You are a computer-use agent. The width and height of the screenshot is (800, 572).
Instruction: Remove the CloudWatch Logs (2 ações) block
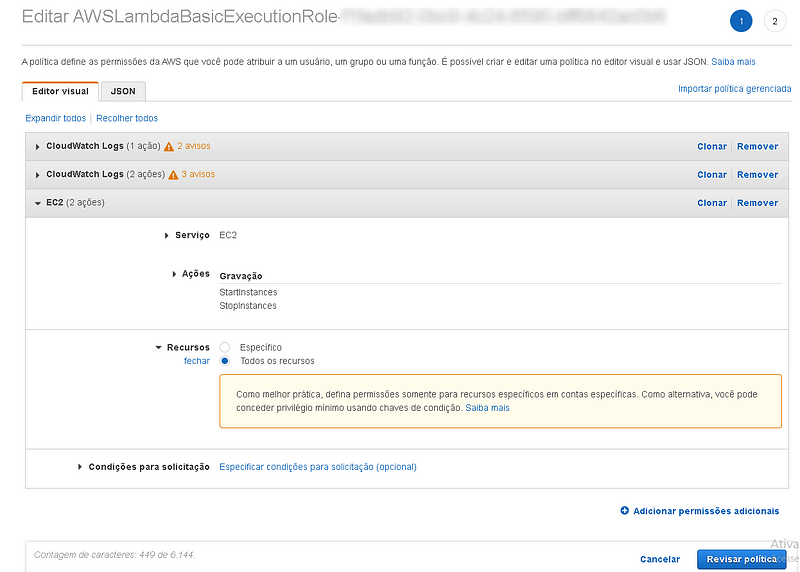(x=758, y=175)
